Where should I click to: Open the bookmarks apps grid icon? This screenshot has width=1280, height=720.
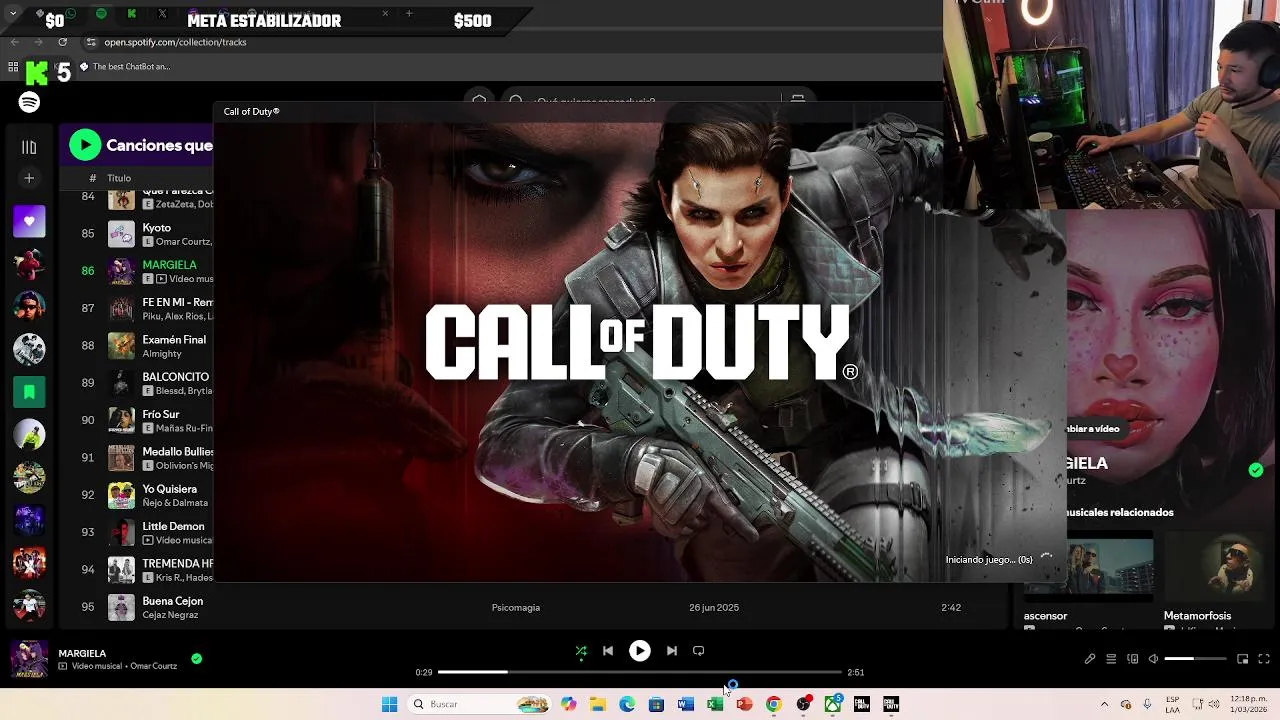click(x=13, y=67)
